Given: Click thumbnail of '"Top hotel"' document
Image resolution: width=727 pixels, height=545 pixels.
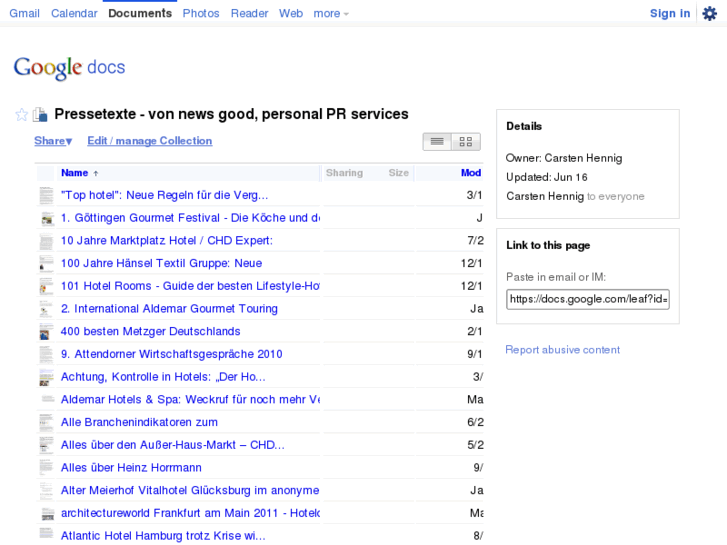Looking at the screenshot, I should click(x=46, y=195).
